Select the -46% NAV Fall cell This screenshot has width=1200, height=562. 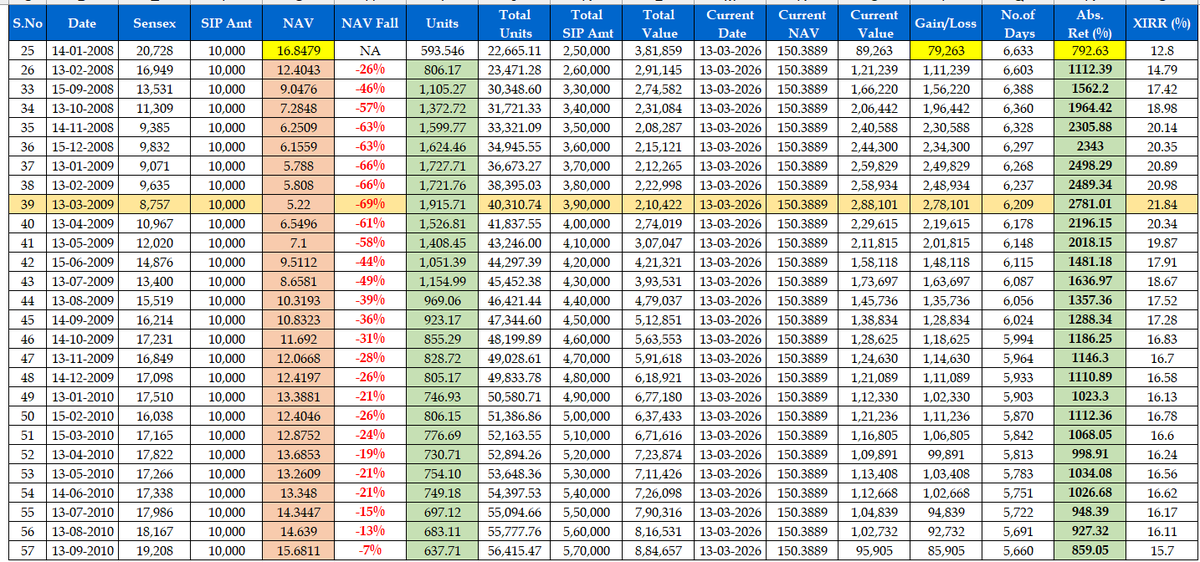369,88
